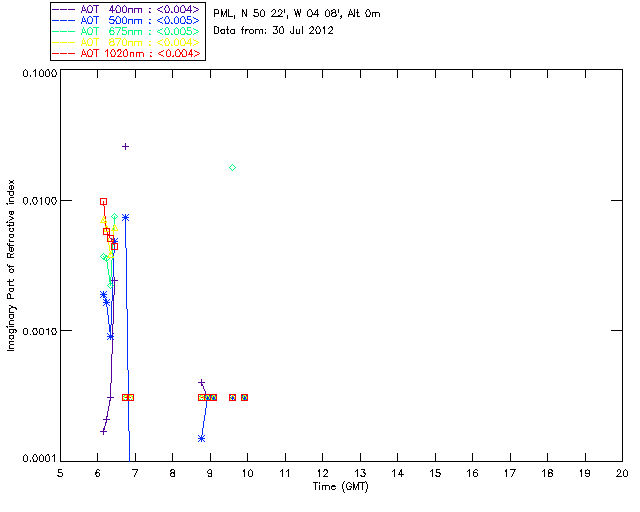Click the red square marker at 0.0100 level
This screenshot has width=640, height=512.
(x=103, y=202)
